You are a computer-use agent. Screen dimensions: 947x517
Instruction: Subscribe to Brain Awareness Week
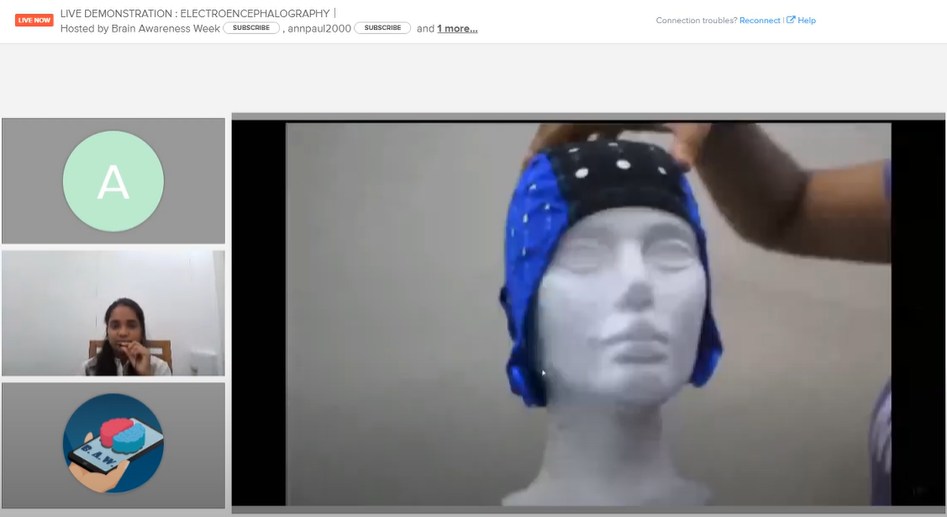251,28
